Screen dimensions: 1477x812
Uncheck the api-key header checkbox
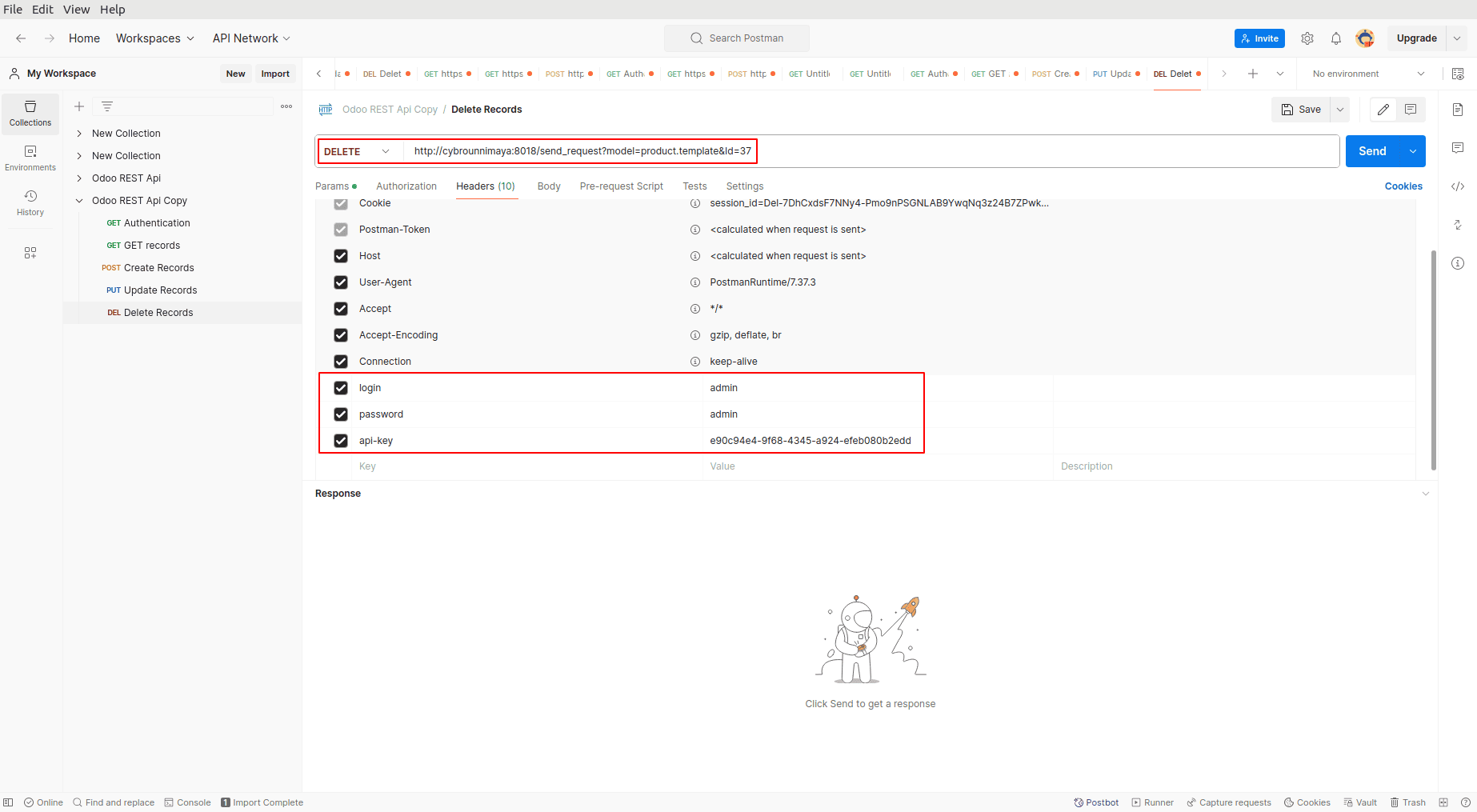tap(341, 441)
